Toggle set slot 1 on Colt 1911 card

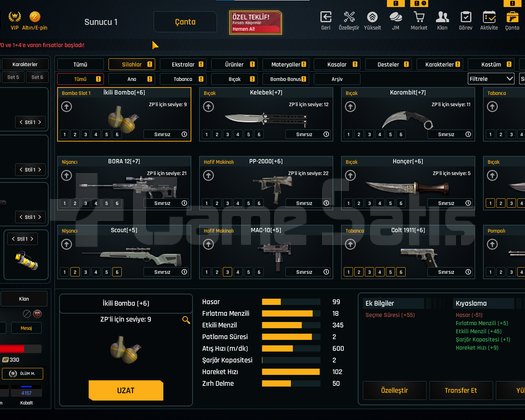(348, 272)
